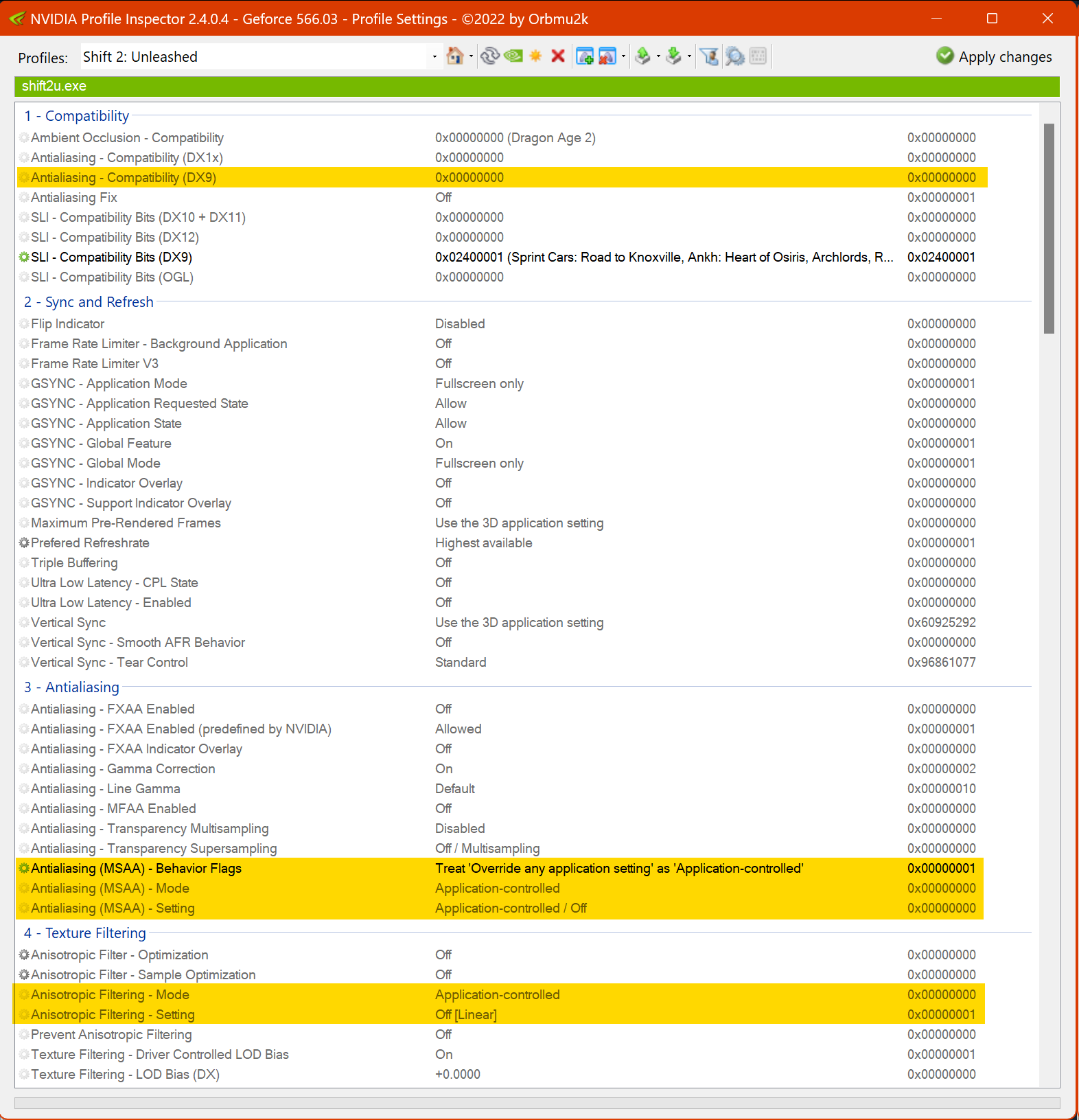The image size is (1079, 1120).
Task: Select the 1 - Compatibility group header
Action: (x=76, y=115)
